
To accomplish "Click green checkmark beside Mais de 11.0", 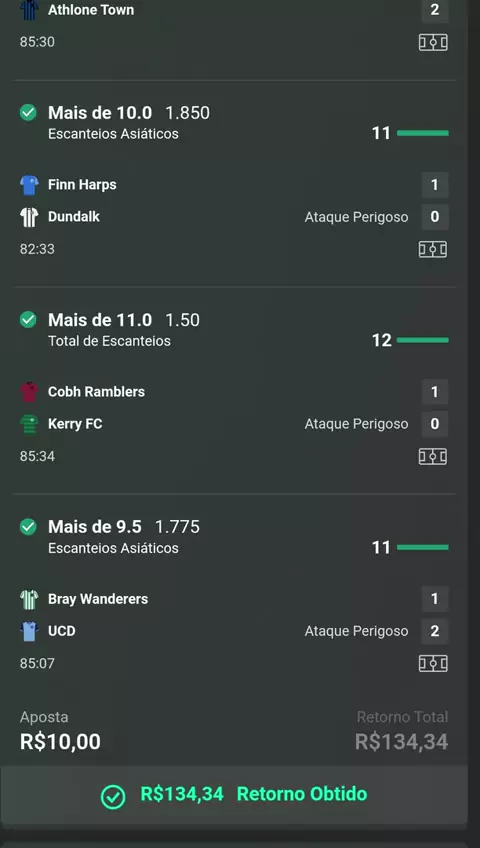I will point(28,320).
